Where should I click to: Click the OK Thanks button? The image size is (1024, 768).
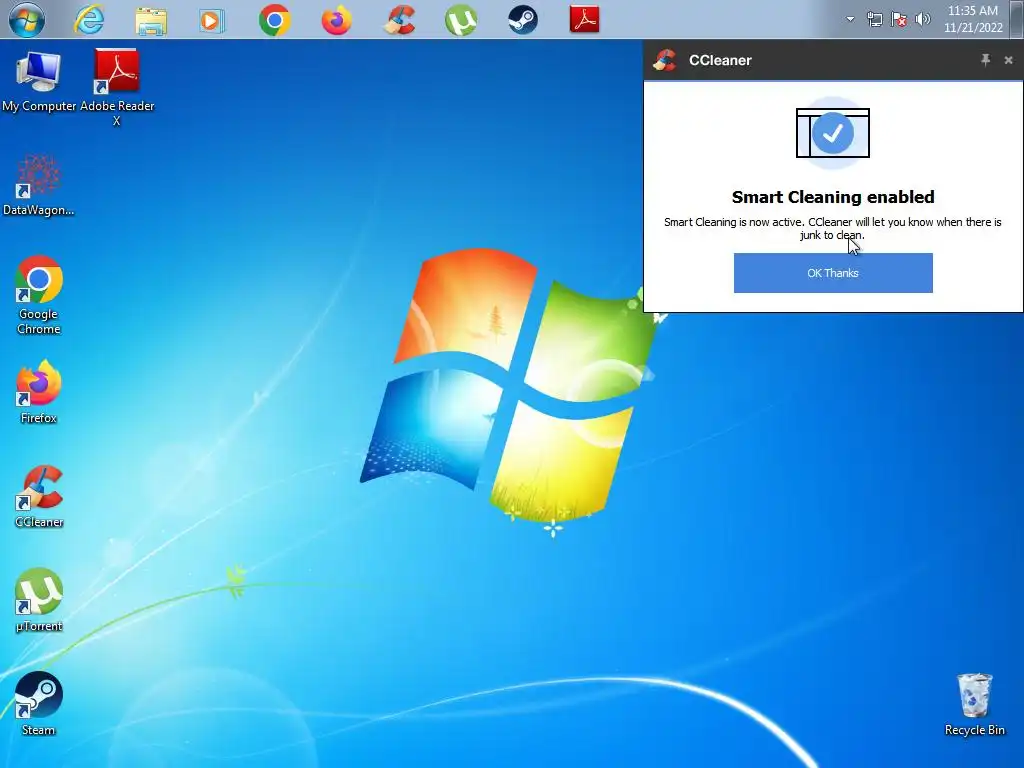coord(833,273)
